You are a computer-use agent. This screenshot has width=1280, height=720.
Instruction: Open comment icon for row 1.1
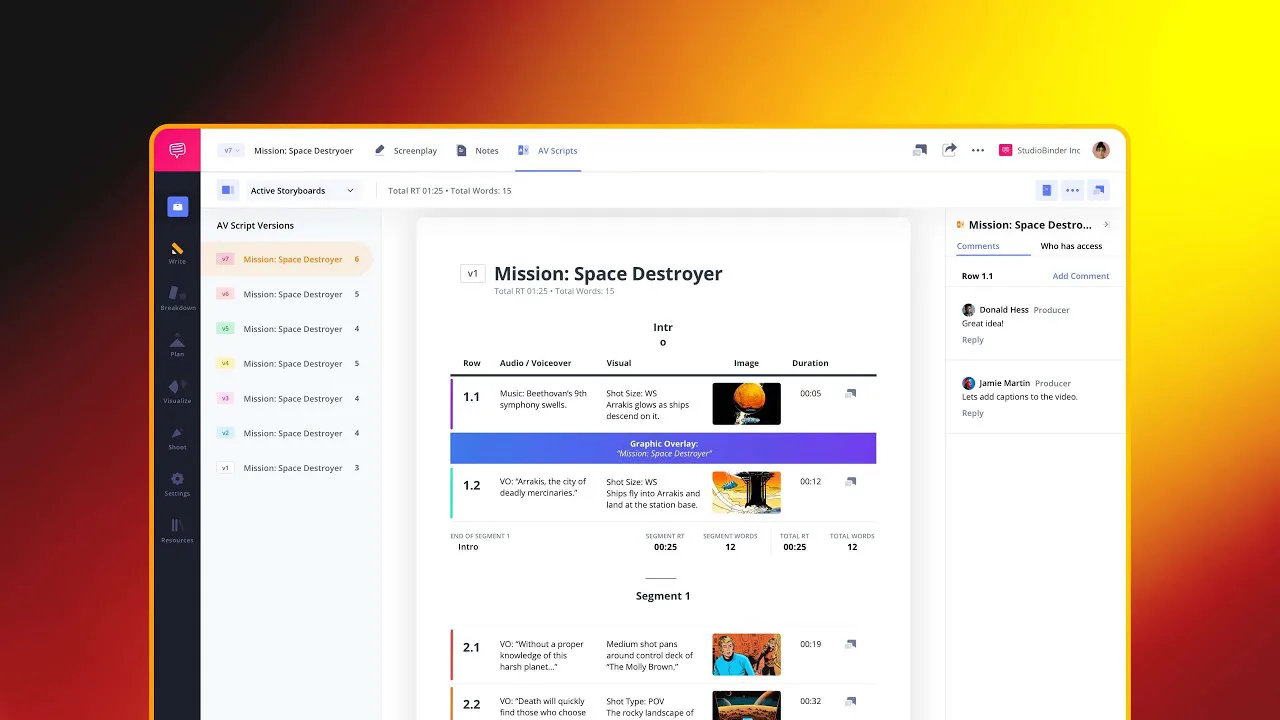pyautogui.click(x=850, y=394)
